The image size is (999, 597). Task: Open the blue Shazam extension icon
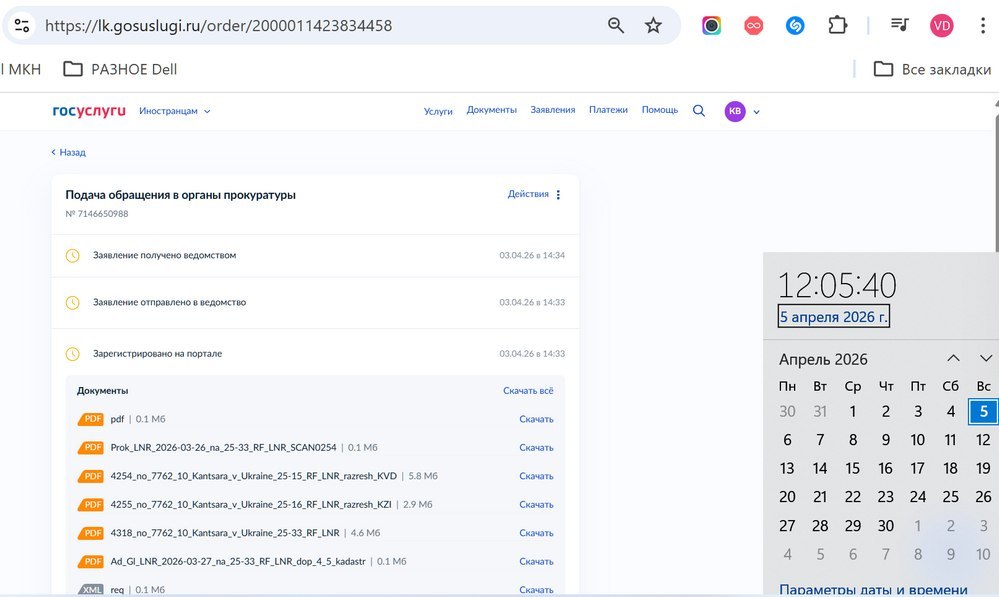[x=794, y=25]
